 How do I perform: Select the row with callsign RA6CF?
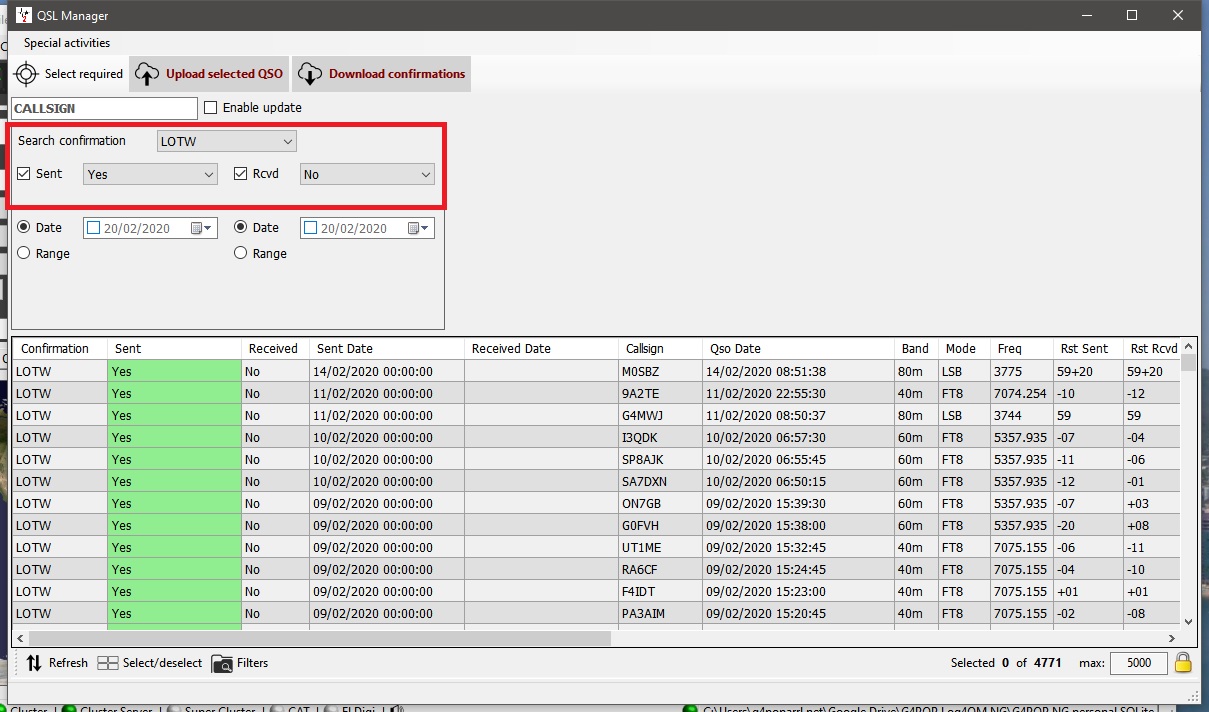tap(596, 569)
